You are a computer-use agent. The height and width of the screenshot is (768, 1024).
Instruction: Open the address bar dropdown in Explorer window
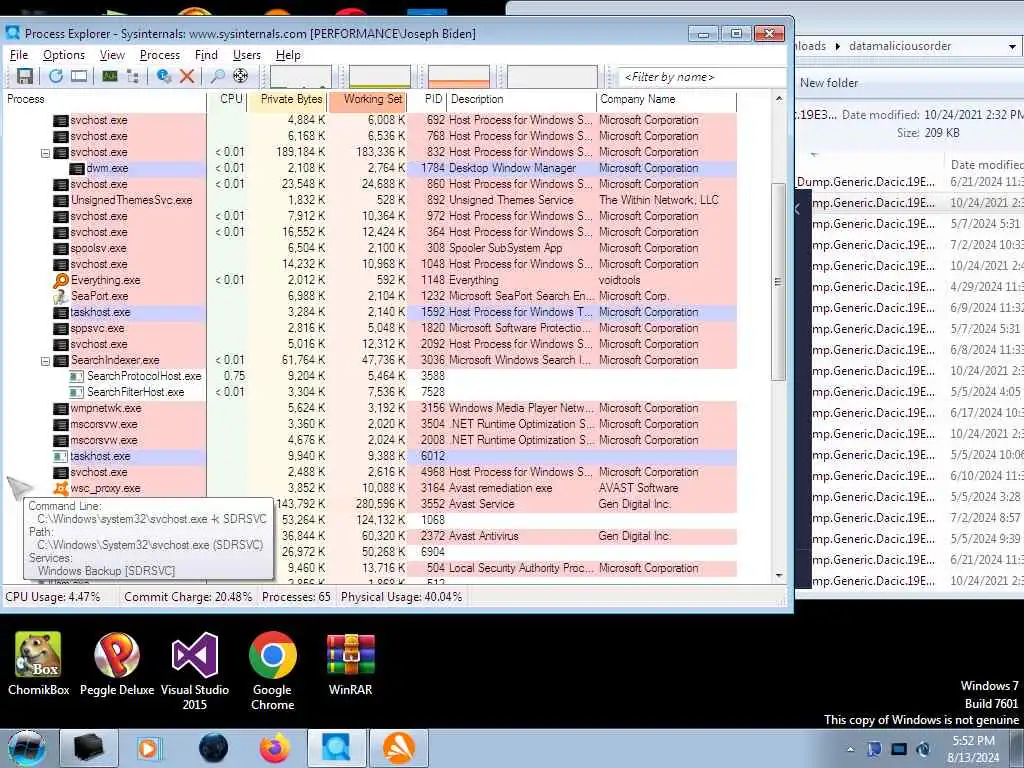tap(1012, 46)
